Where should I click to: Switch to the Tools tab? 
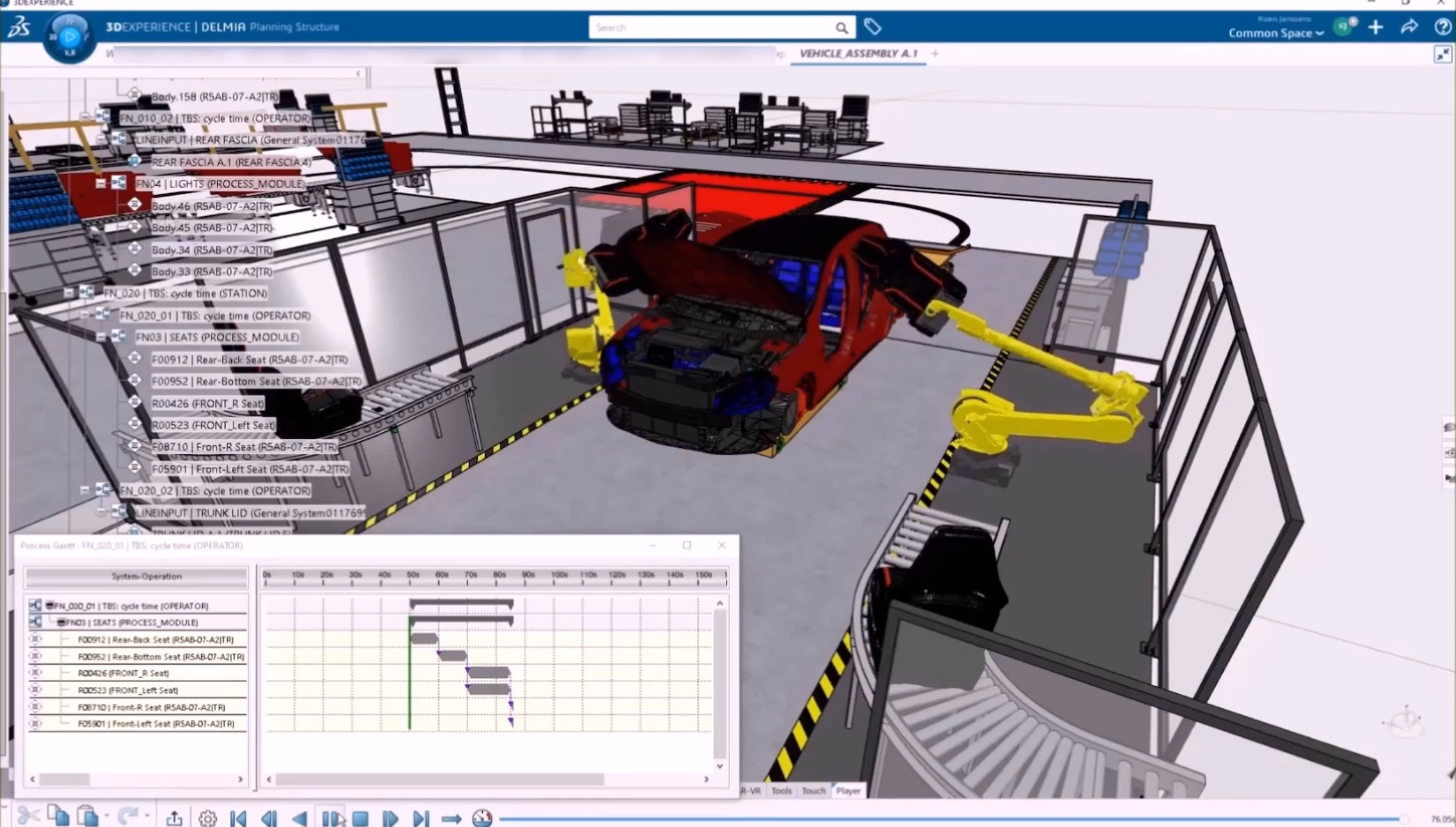tap(781, 791)
